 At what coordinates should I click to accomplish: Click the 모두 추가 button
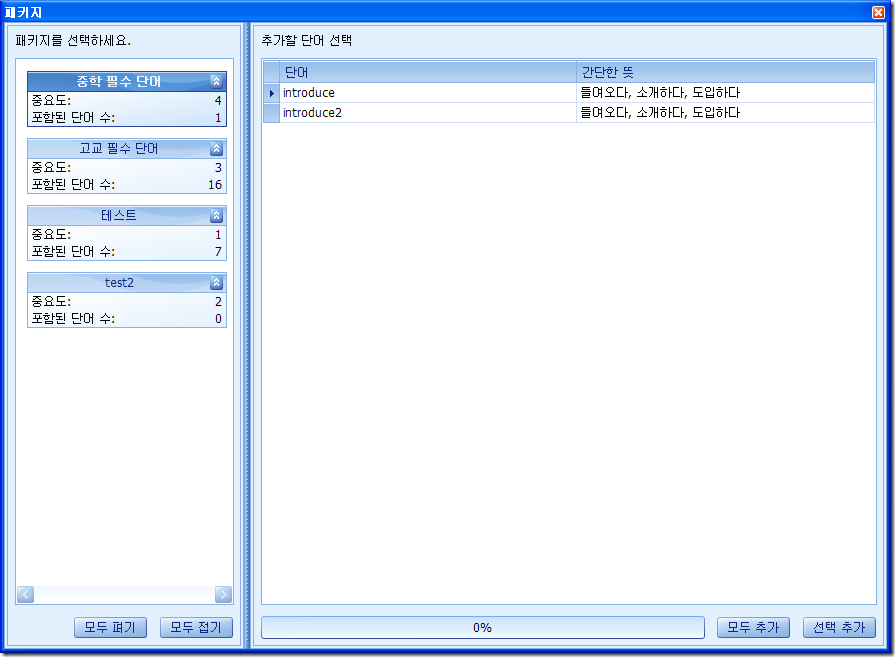[x=753, y=627]
